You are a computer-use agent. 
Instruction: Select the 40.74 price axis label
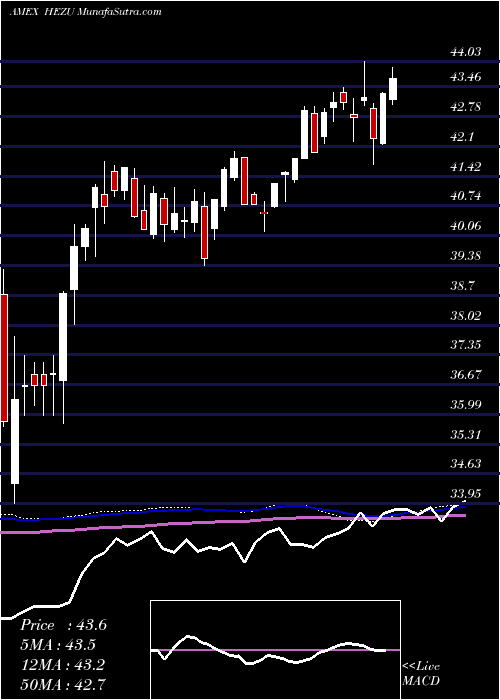[x=466, y=196]
